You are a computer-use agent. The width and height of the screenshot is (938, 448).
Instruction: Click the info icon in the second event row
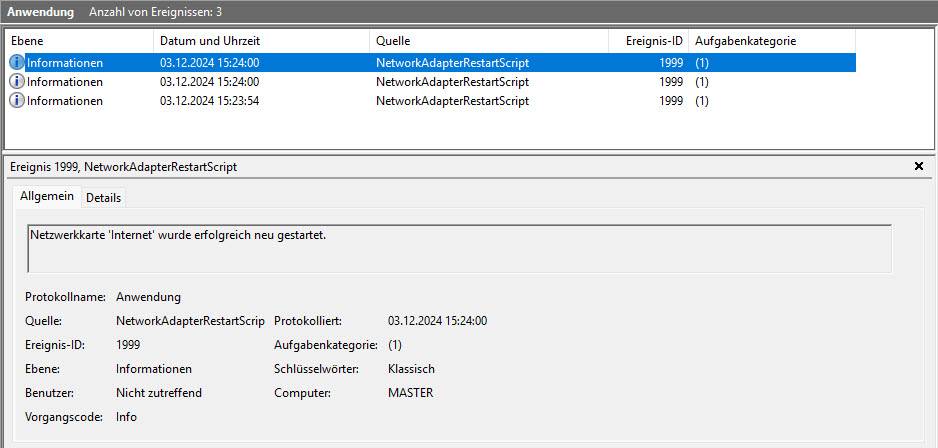(17, 82)
